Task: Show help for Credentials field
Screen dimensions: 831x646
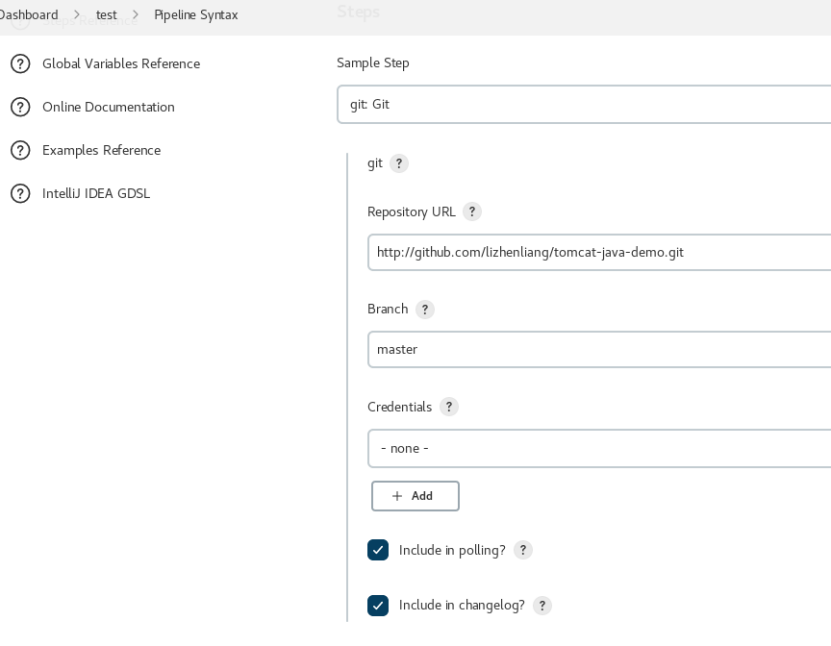Action: click(x=449, y=407)
